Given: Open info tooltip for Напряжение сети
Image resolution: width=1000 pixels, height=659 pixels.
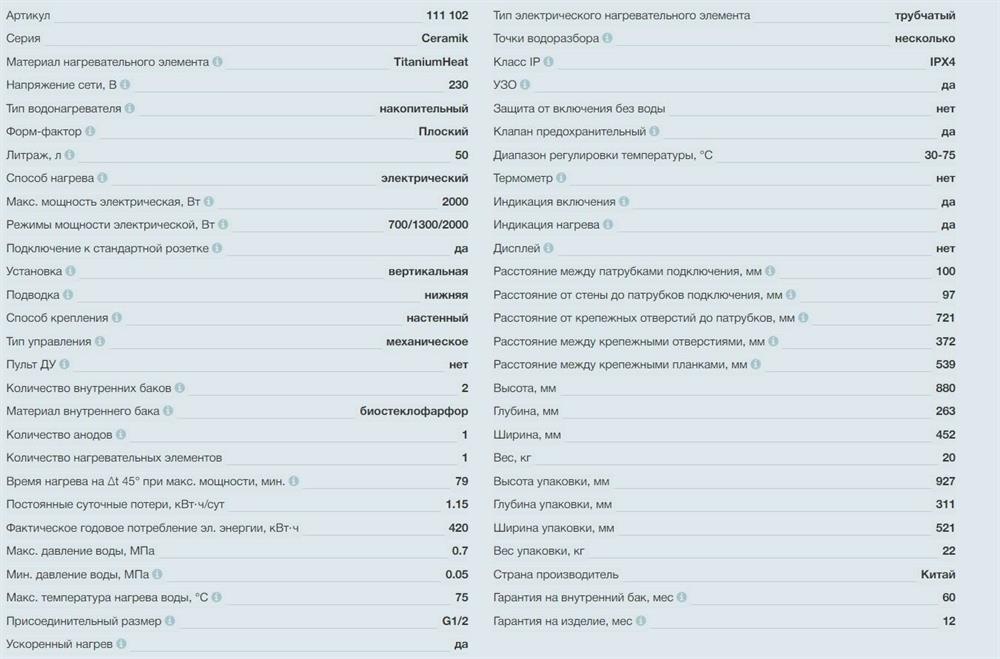Looking at the screenshot, I should 126,85.
